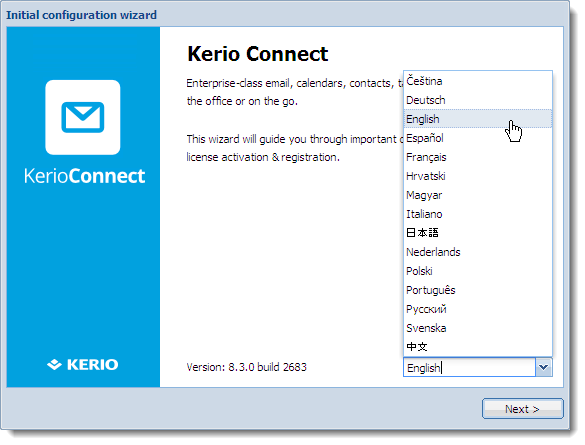Pick Italiano from the language list

coord(478,214)
